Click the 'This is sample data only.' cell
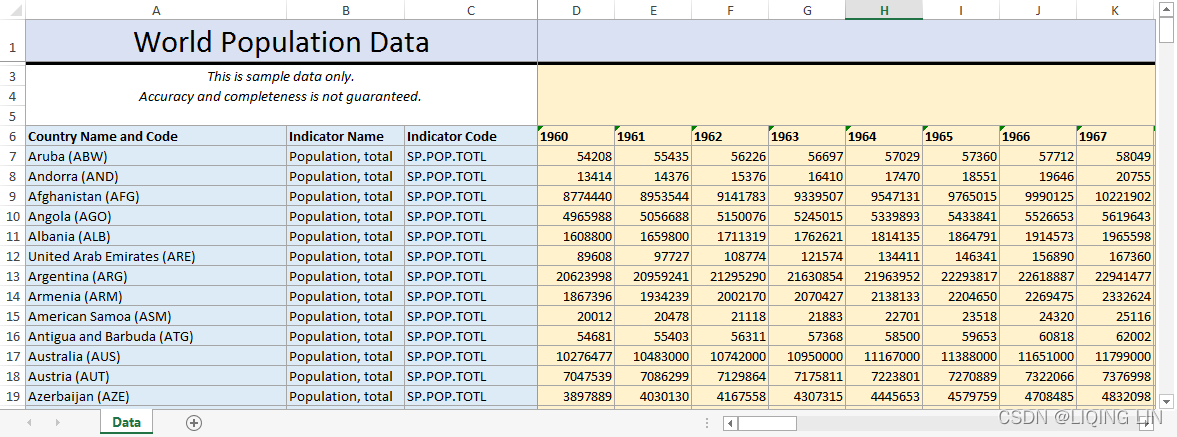This screenshot has height=437, width=1177. [281, 77]
